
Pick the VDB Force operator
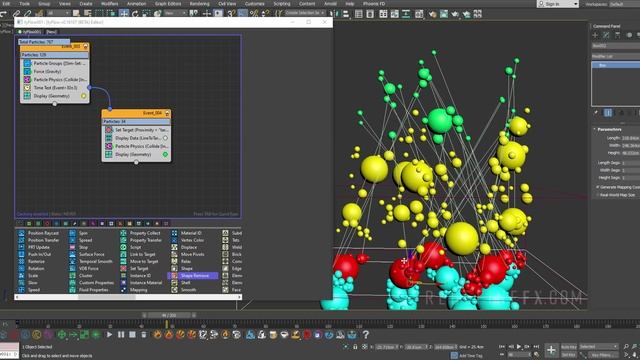click(x=84, y=269)
